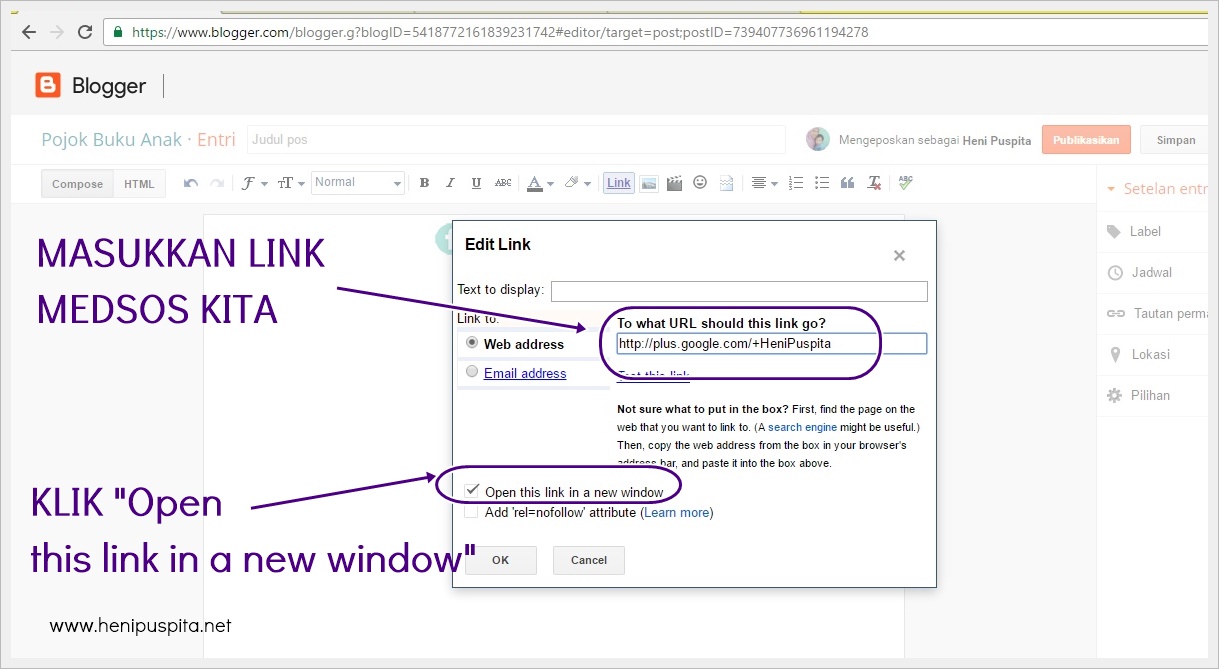Insert a jump break
The image size is (1219, 669).
726,183
